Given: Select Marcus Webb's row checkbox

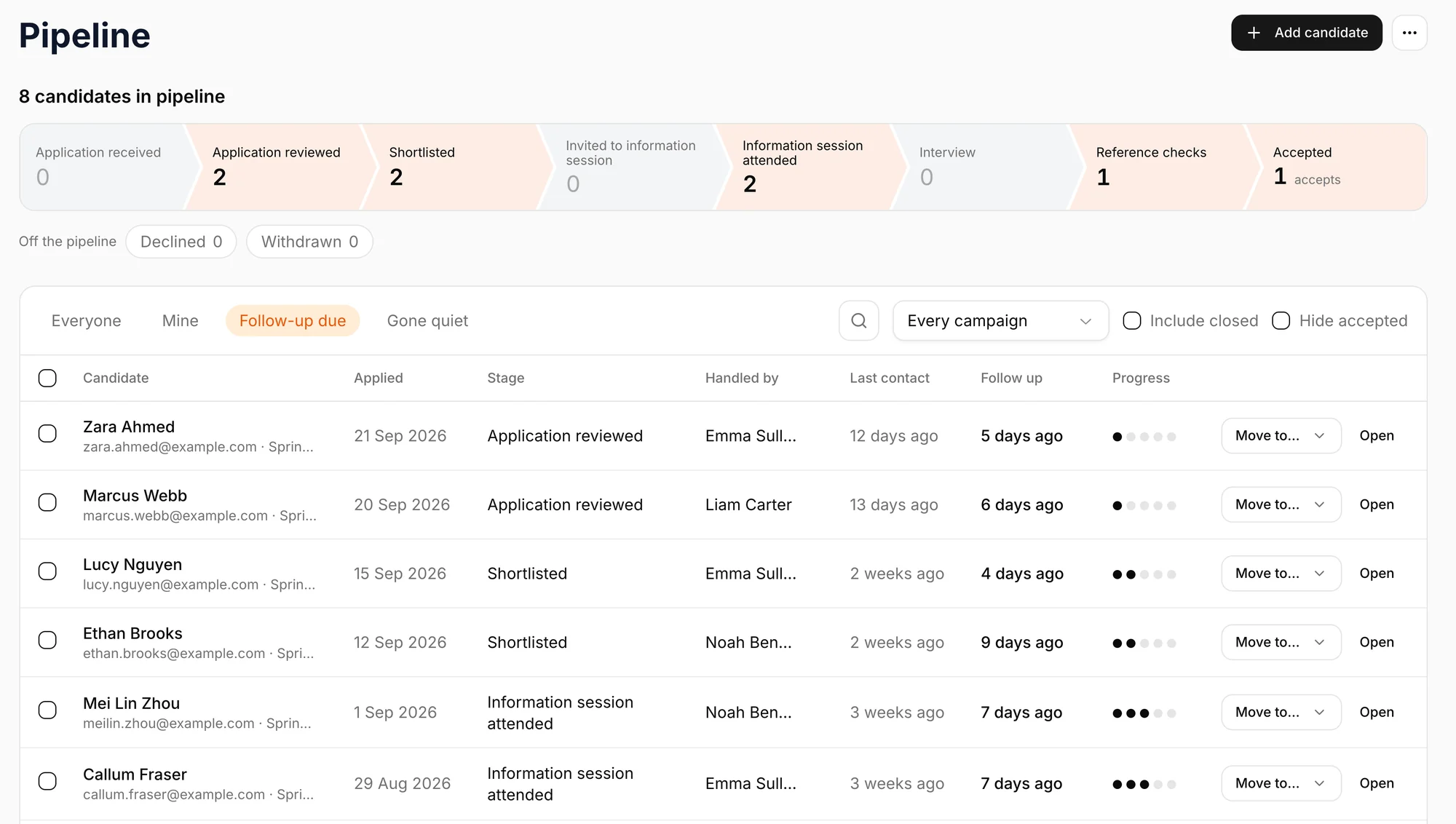Looking at the screenshot, I should click(47, 502).
